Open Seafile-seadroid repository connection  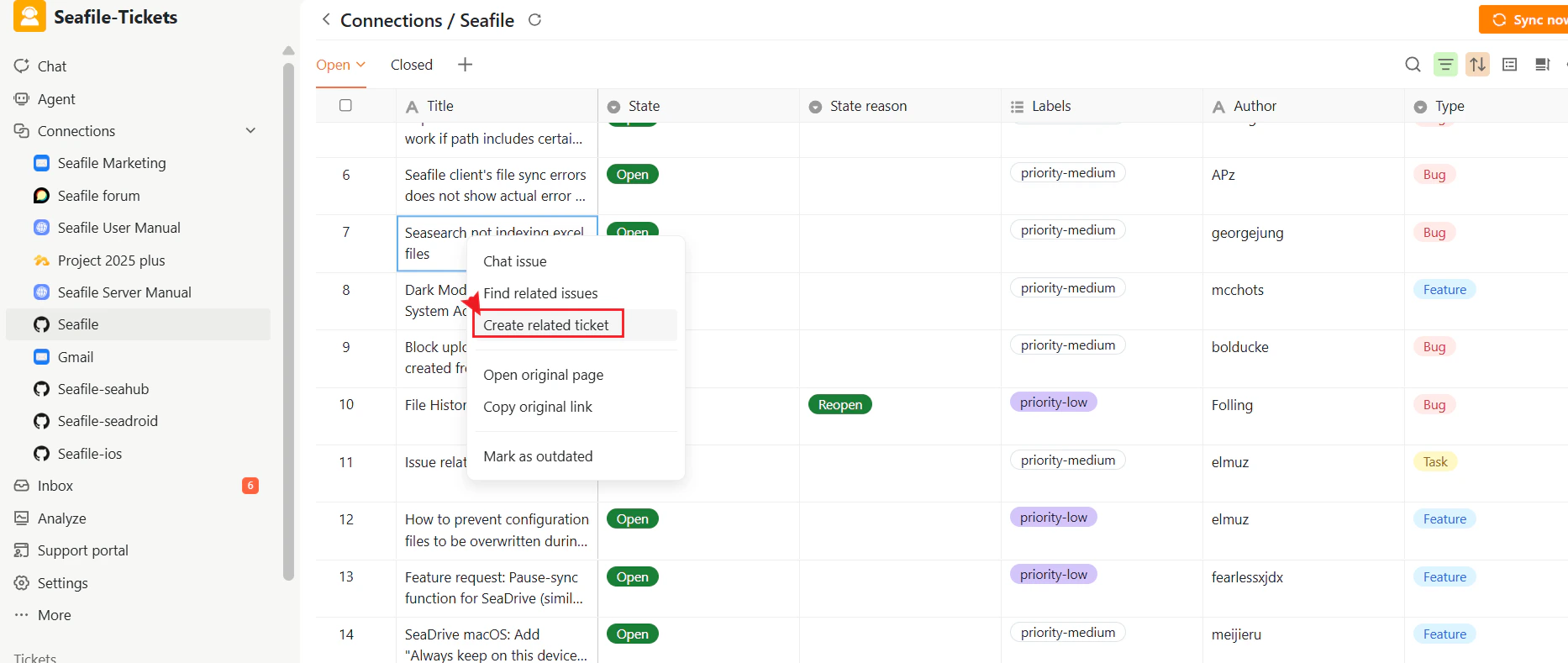(108, 421)
